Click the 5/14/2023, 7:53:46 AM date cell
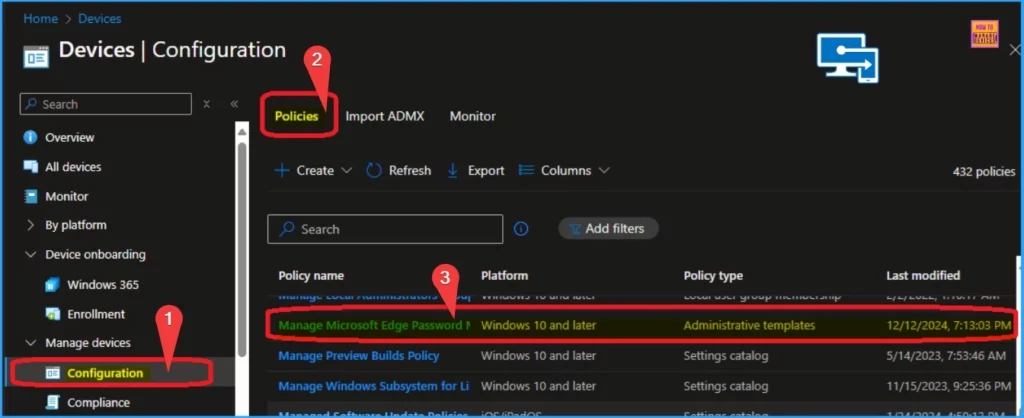 tap(946, 356)
